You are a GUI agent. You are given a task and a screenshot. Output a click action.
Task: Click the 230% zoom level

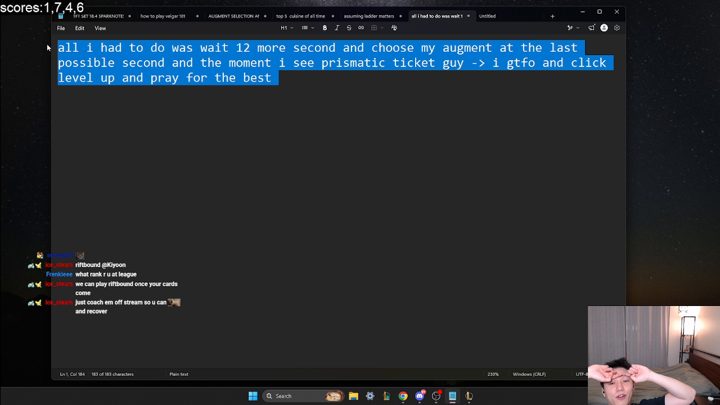pyautogui.click(x=493, y=374)
